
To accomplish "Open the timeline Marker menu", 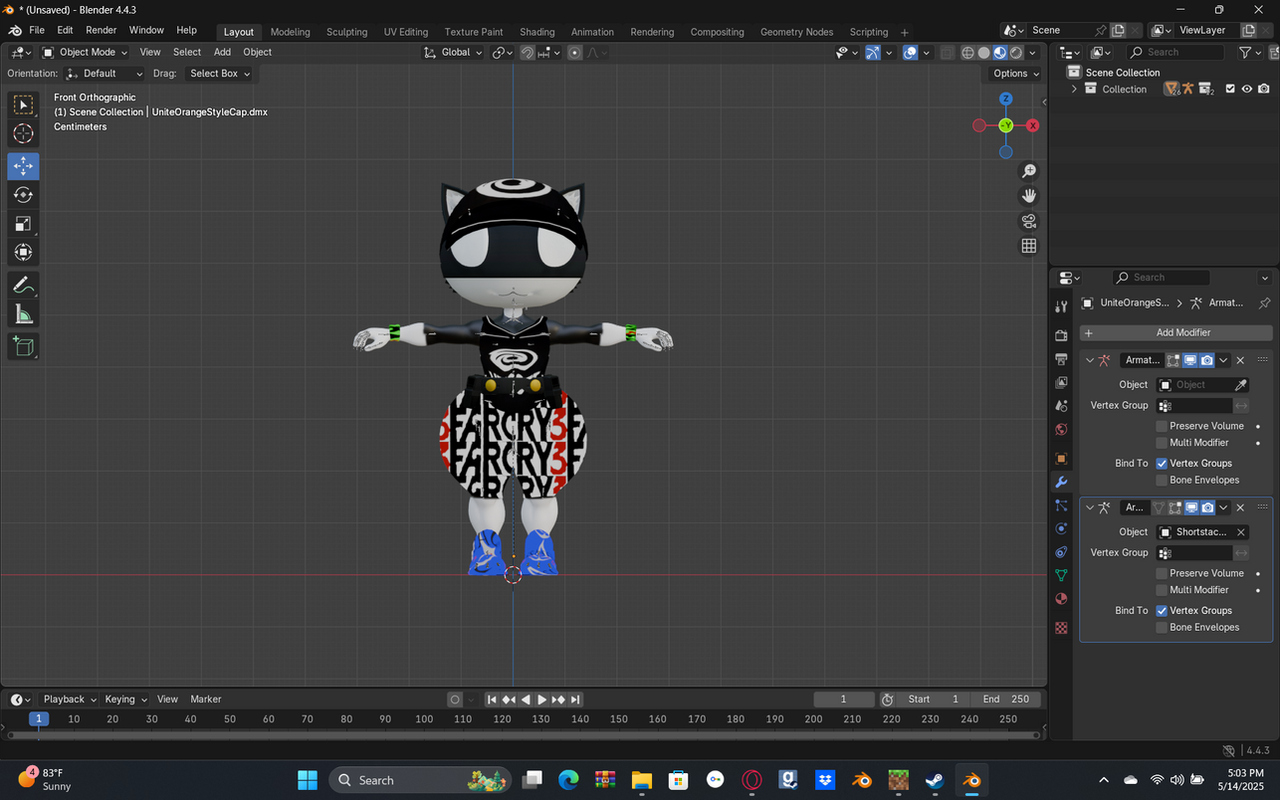I will tap(206, 699).
